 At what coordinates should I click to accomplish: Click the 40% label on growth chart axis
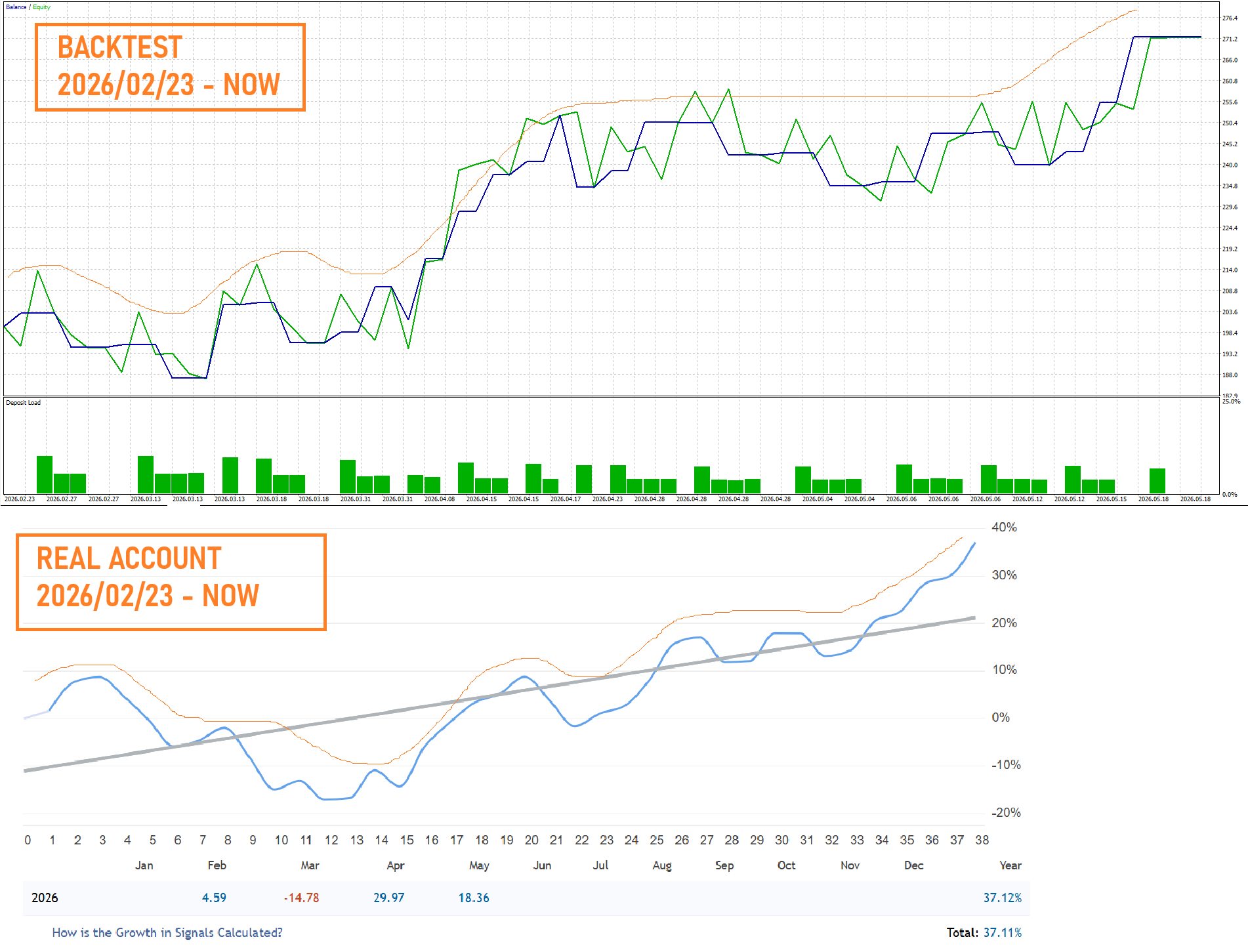coord(1004,528)
